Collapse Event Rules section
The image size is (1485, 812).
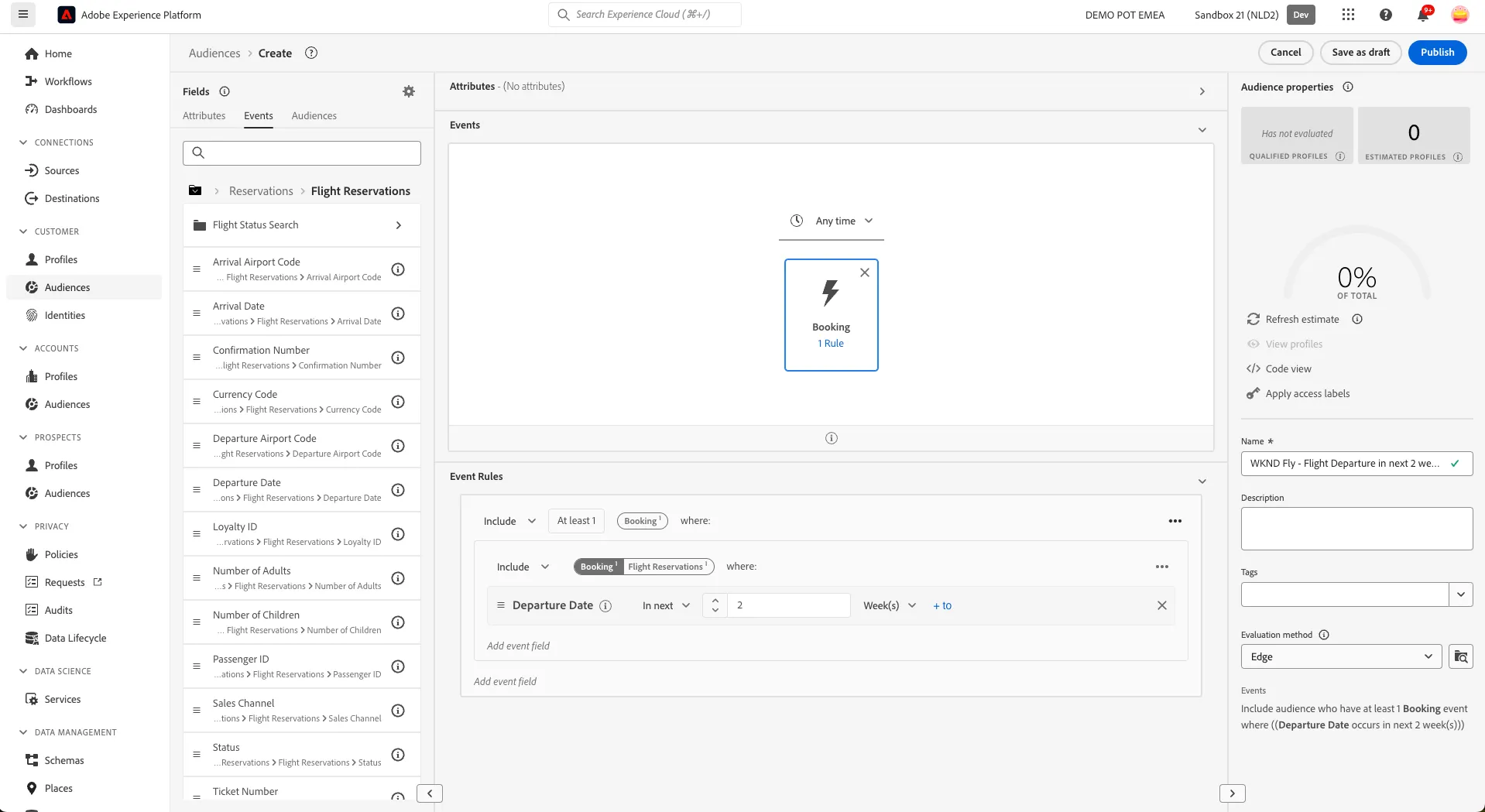click(x=1202, y=481)
